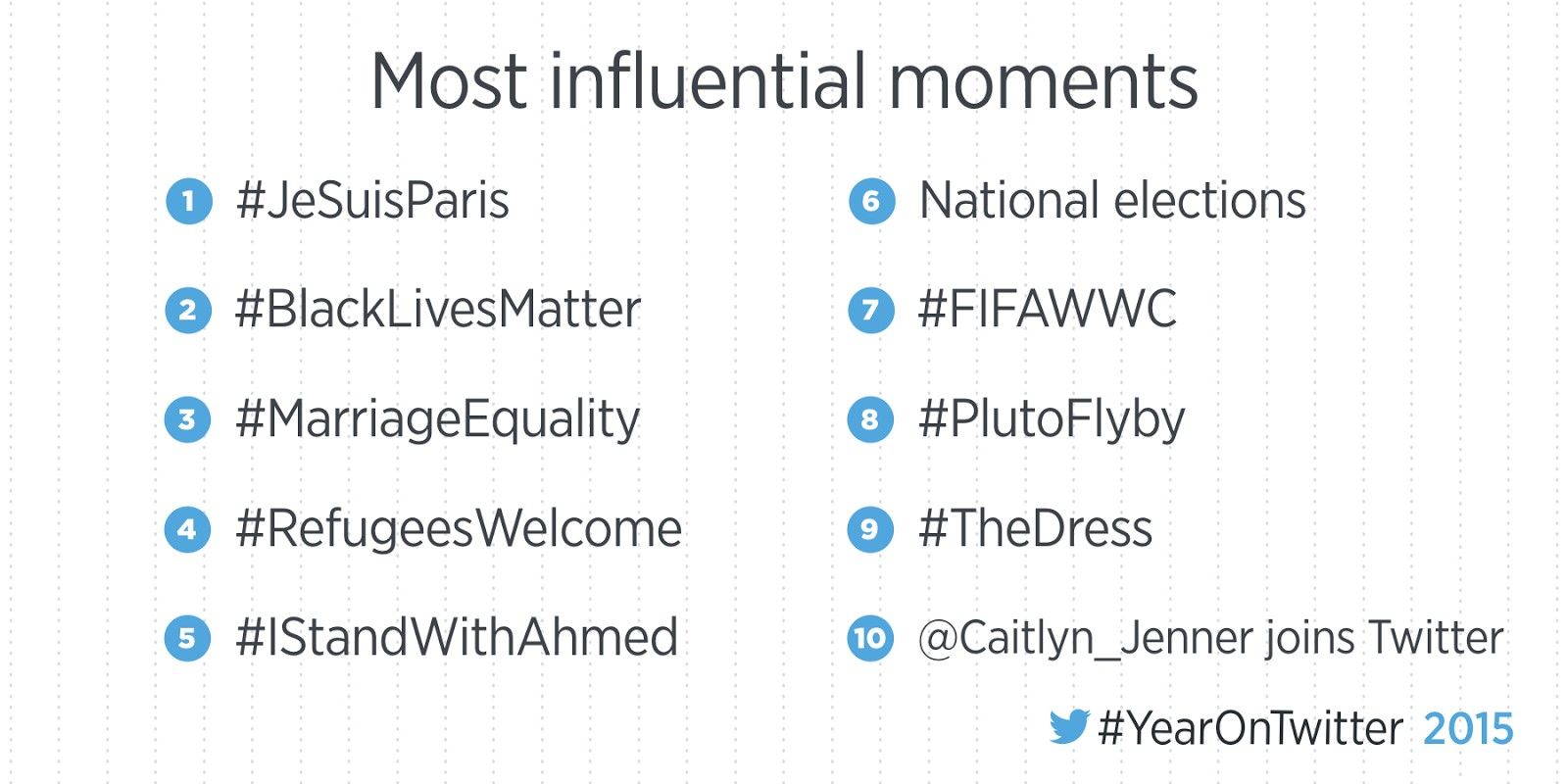Click the #MarriageEquality hashtag text

(x=438, y=419)
